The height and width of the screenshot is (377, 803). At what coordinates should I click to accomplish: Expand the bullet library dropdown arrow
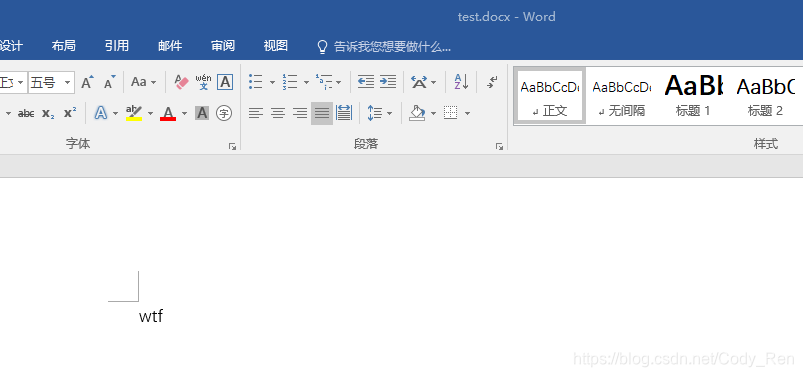click(272, 82)
